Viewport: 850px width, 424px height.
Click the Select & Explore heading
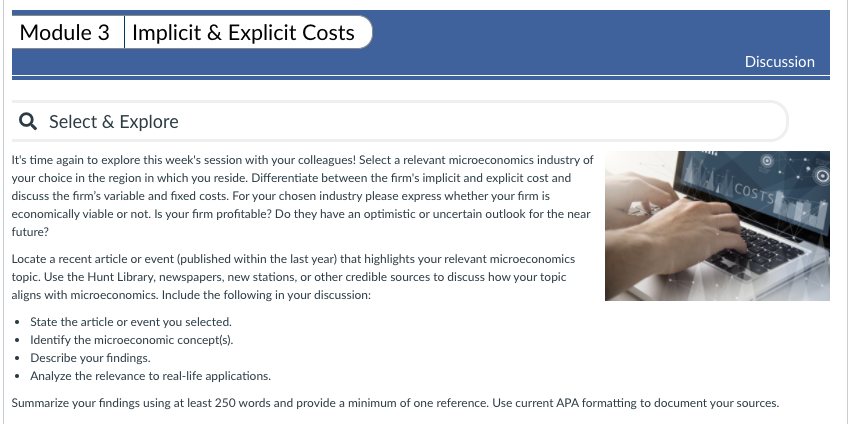(114, 121)
